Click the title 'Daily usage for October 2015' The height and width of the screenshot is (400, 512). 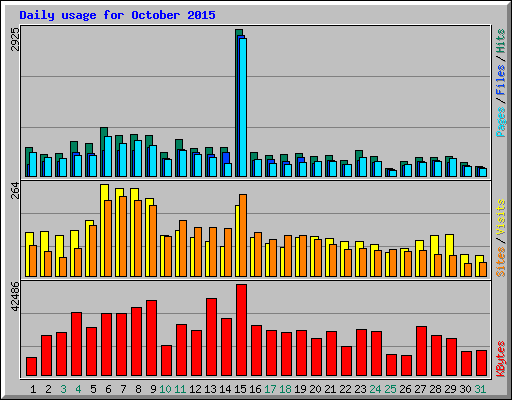point(117,15)
